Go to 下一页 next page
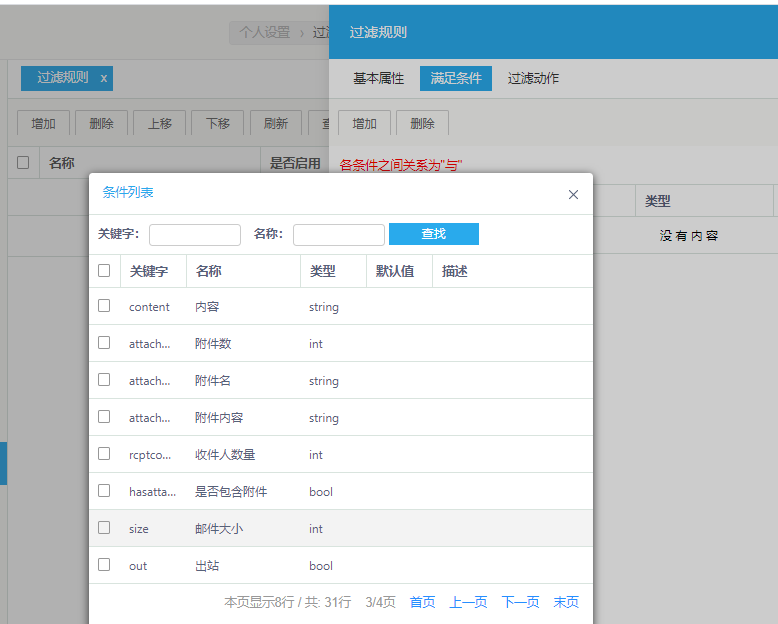778x624 pixels. click(x=520, y=602)
